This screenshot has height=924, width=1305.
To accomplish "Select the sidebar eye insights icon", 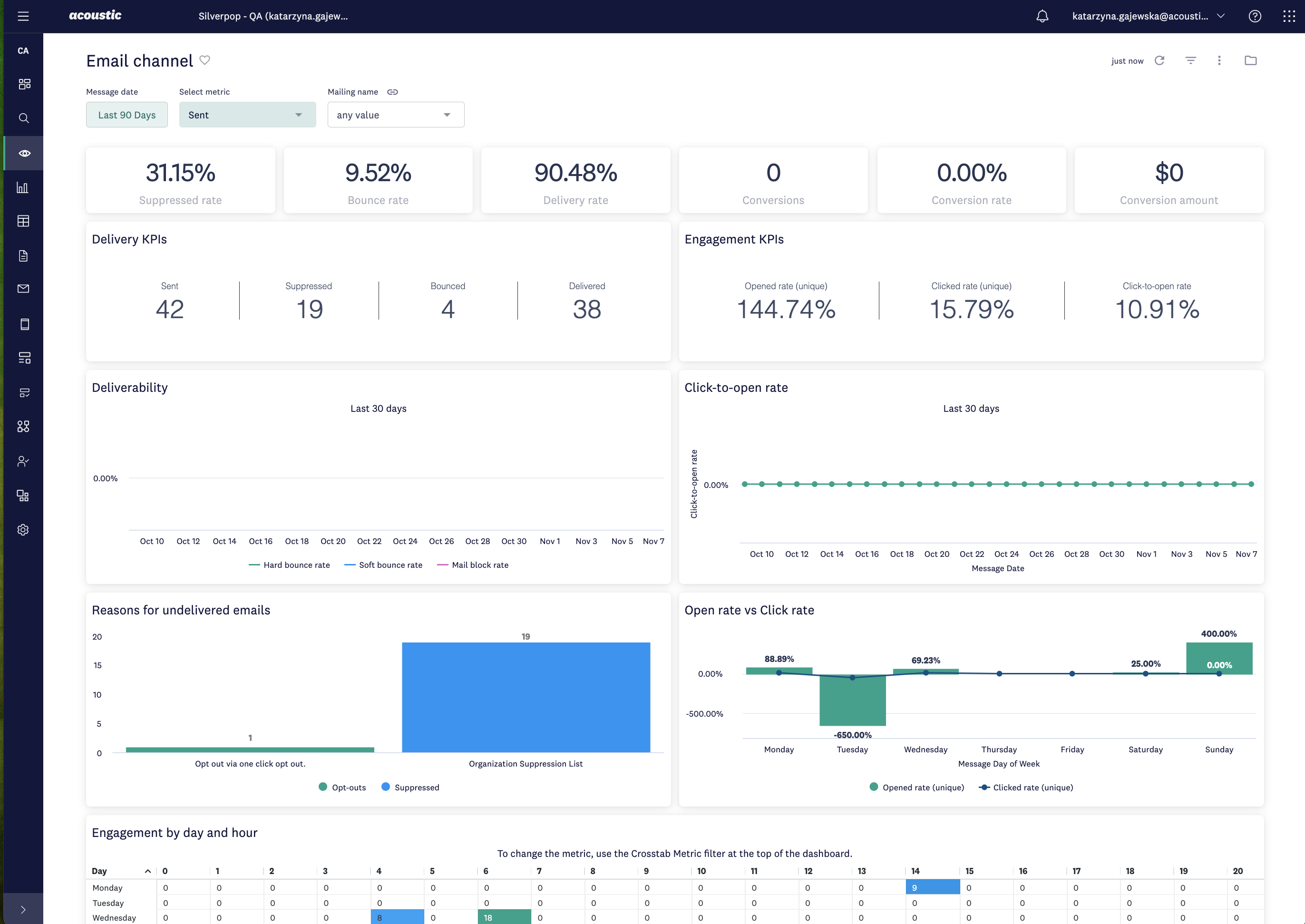I will [24, 153].
